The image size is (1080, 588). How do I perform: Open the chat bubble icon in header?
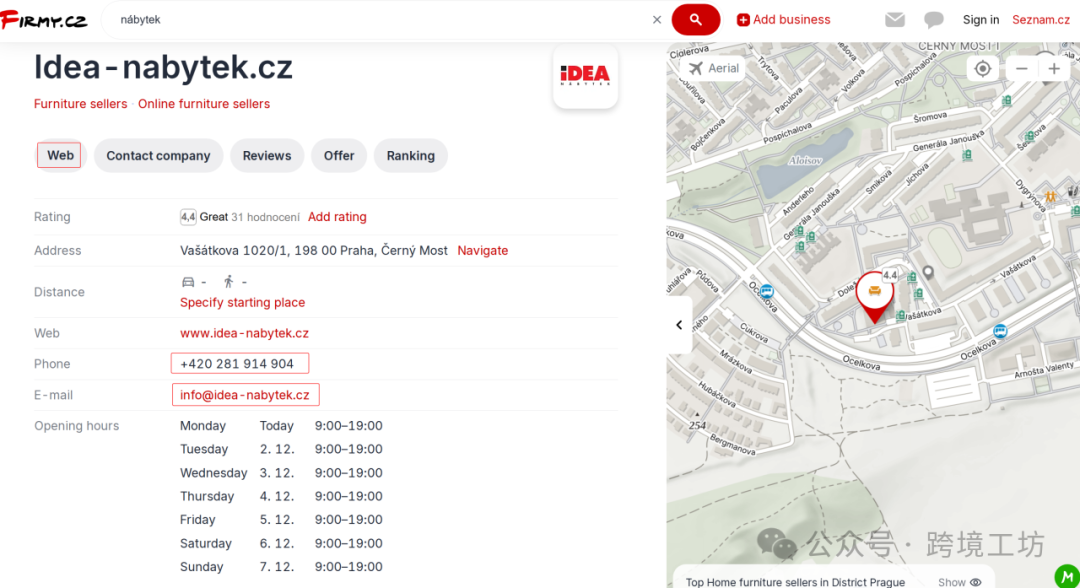934,20
